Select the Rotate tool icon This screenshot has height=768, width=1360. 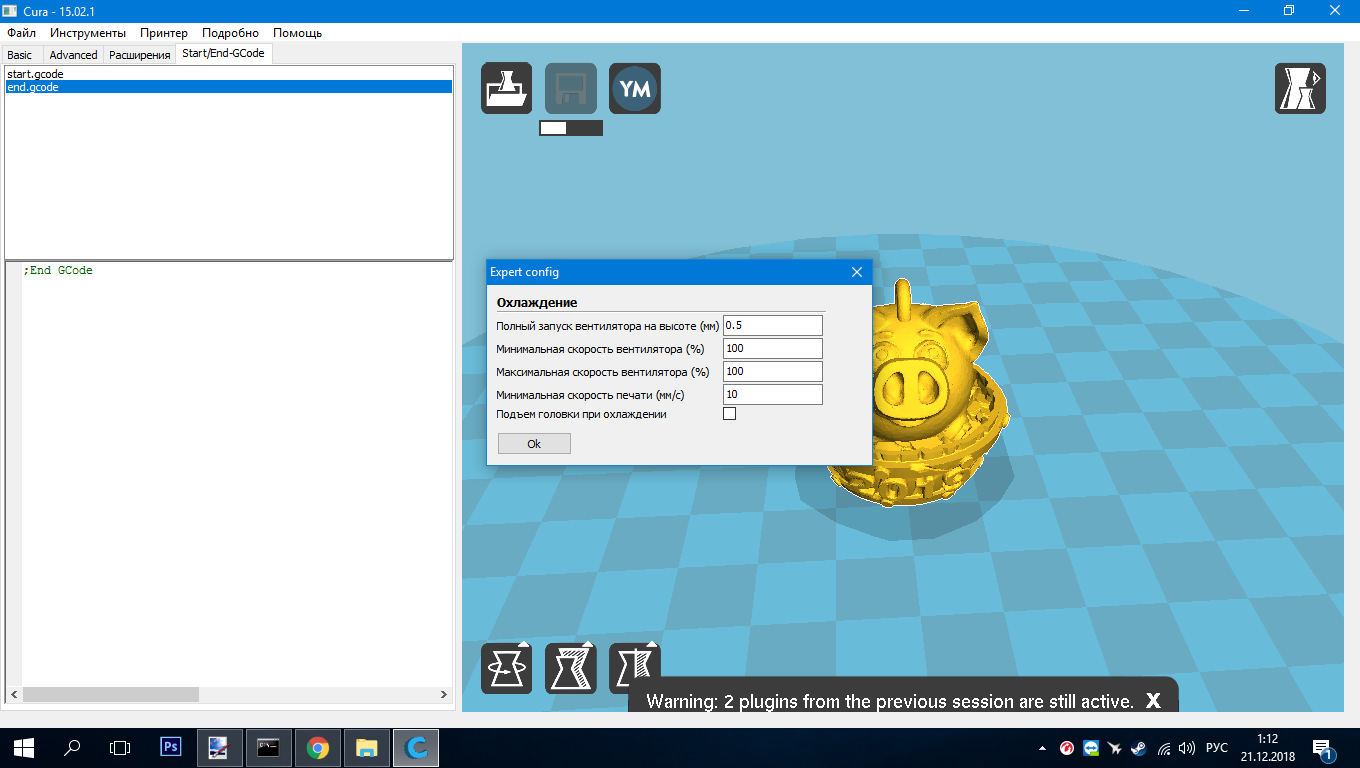click(x=506, y=668)
